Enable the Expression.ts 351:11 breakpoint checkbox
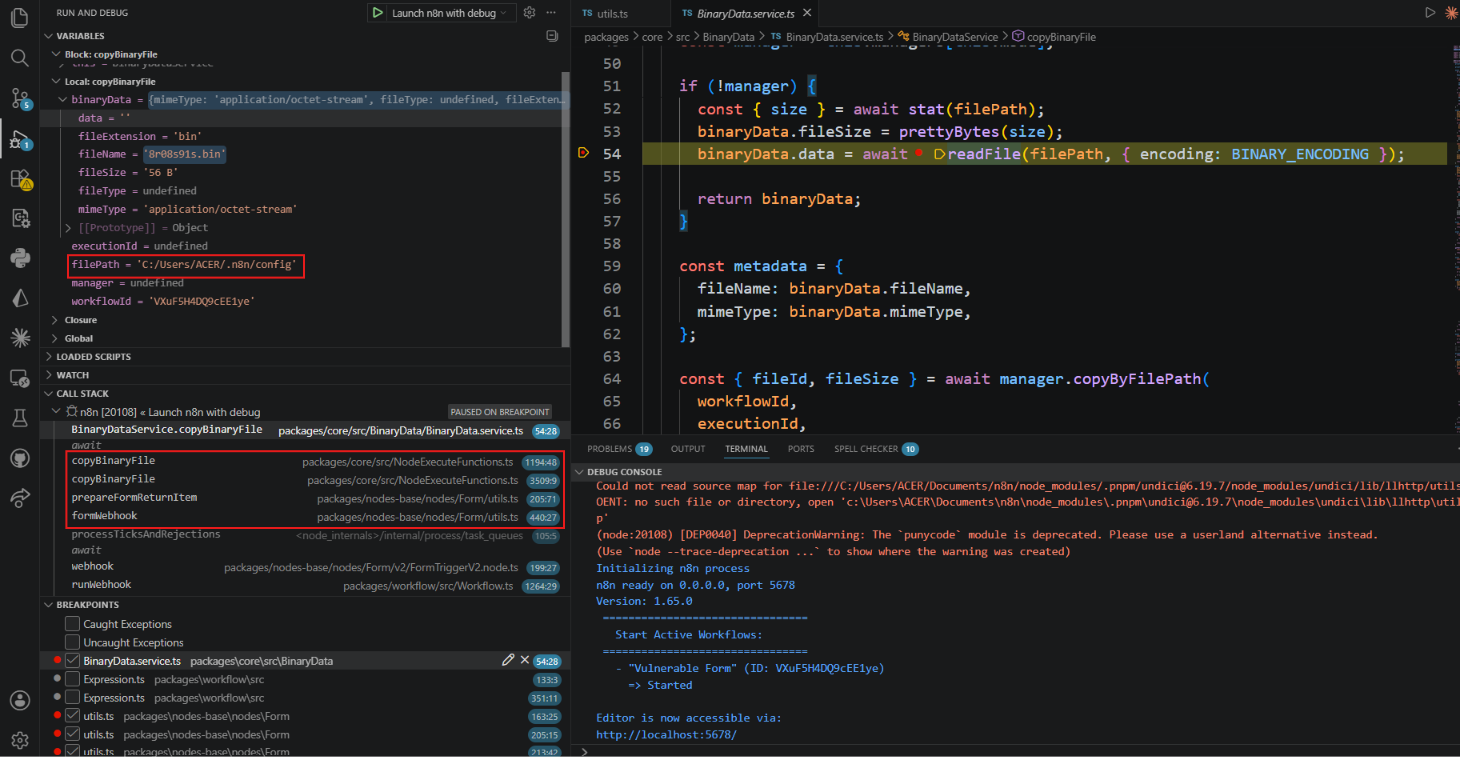 coord(72,697)
